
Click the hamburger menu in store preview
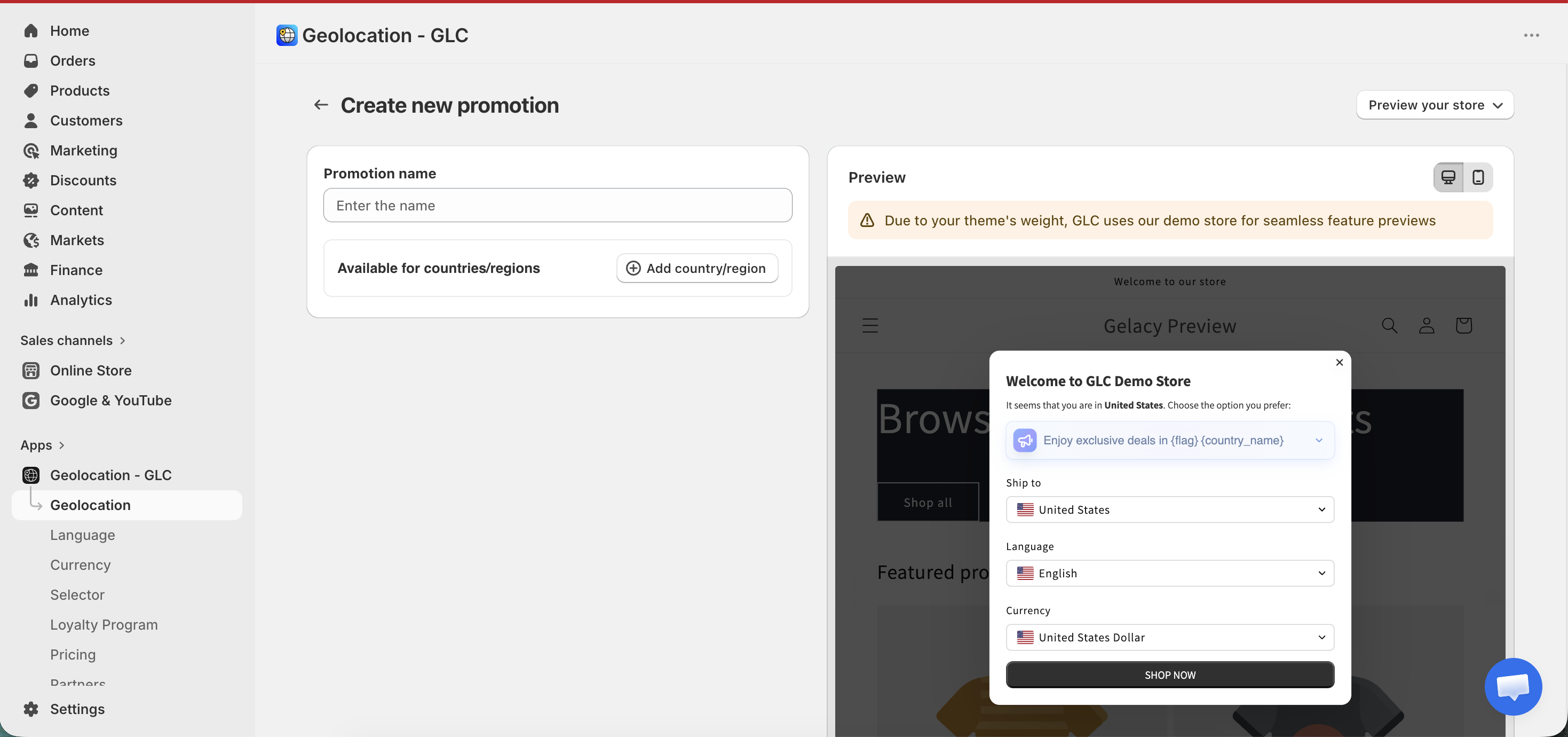[x=870, y=325]
